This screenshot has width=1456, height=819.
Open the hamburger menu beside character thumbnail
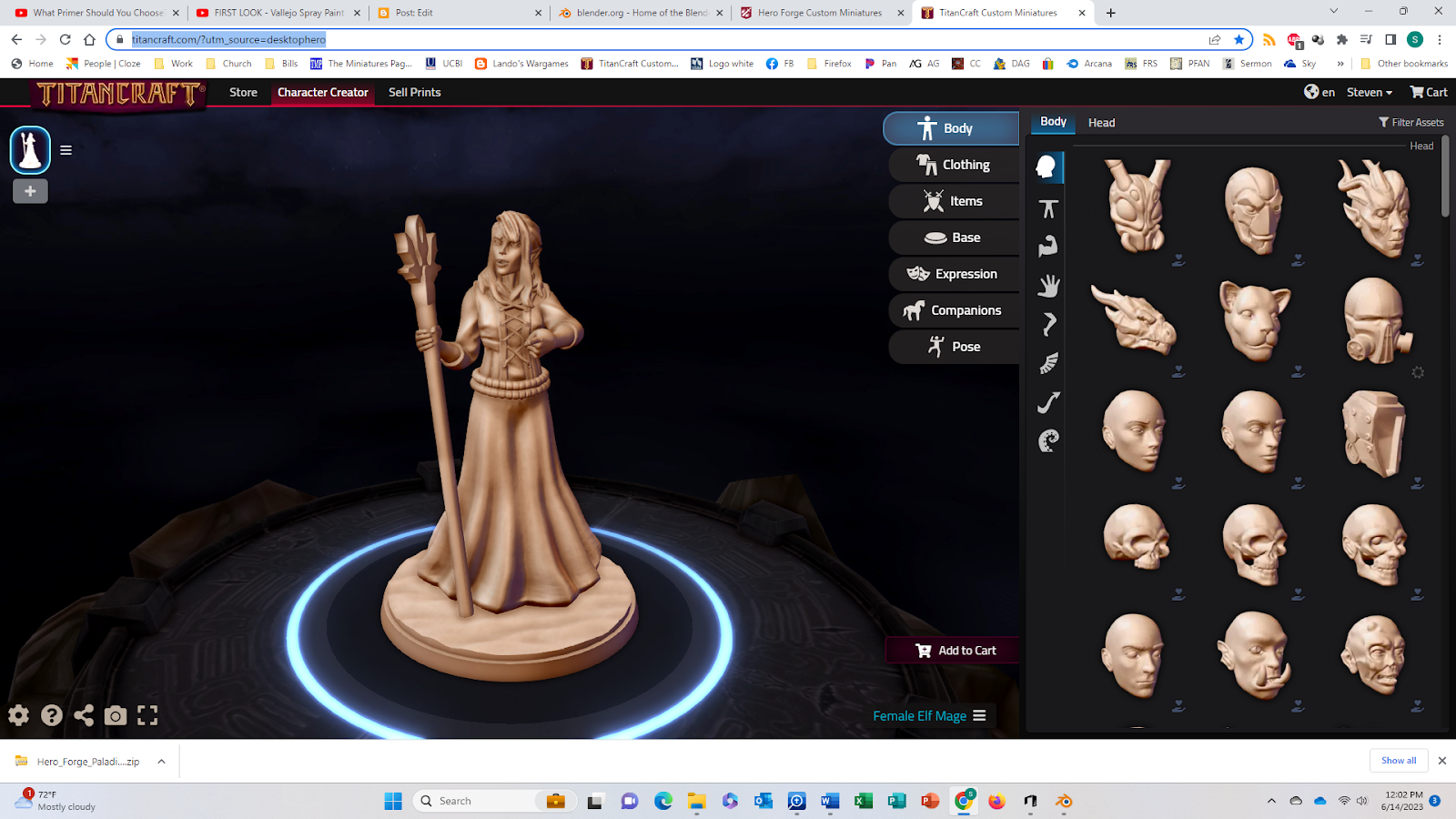[66, 150]
